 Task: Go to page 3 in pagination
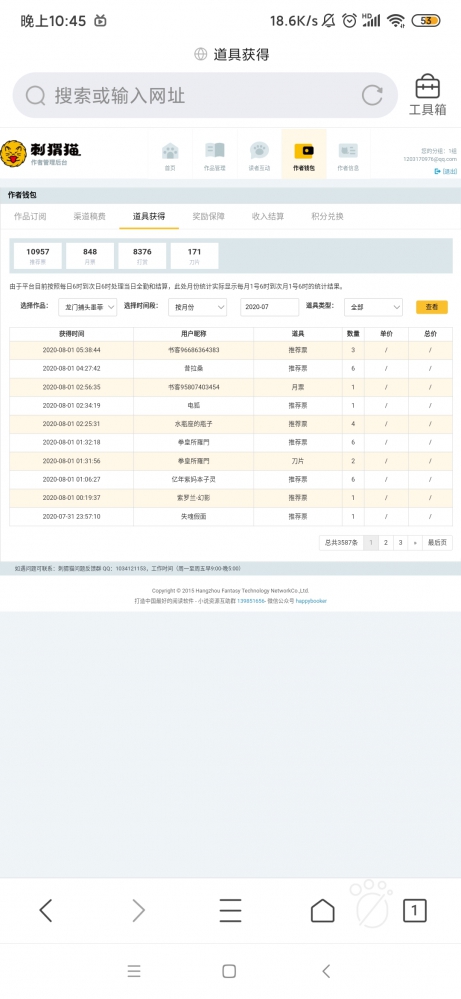tap(400, 543)
